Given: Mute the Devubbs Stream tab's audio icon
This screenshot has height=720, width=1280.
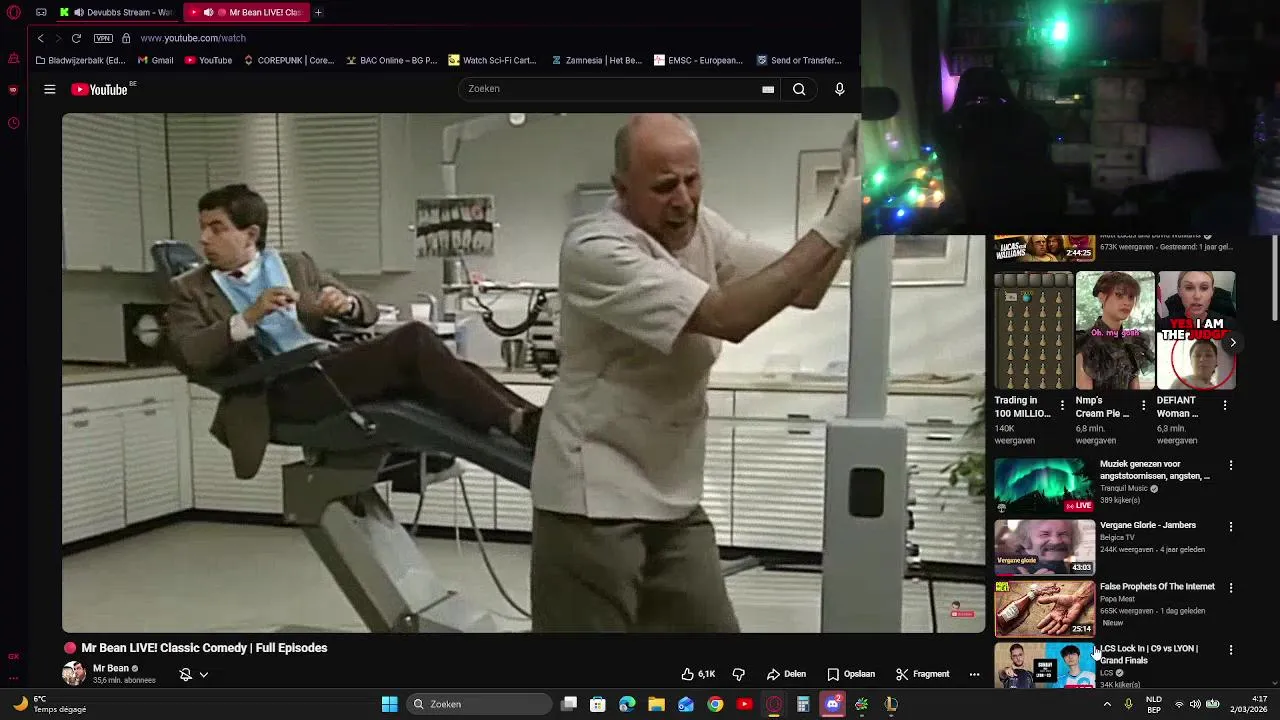Looking at the screenshot, I should (x=79, y=12).
